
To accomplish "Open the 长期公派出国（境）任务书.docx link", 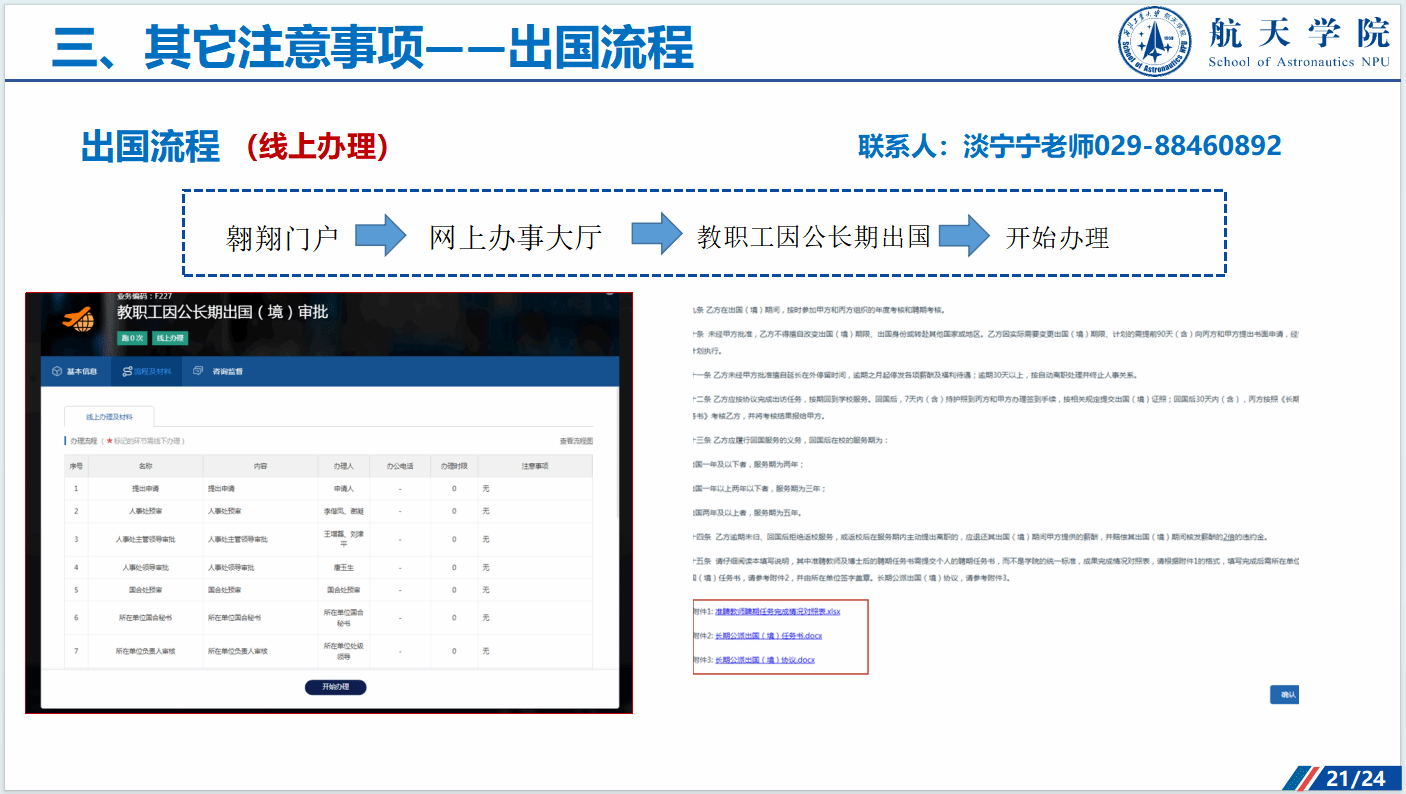I will [768, 636].
